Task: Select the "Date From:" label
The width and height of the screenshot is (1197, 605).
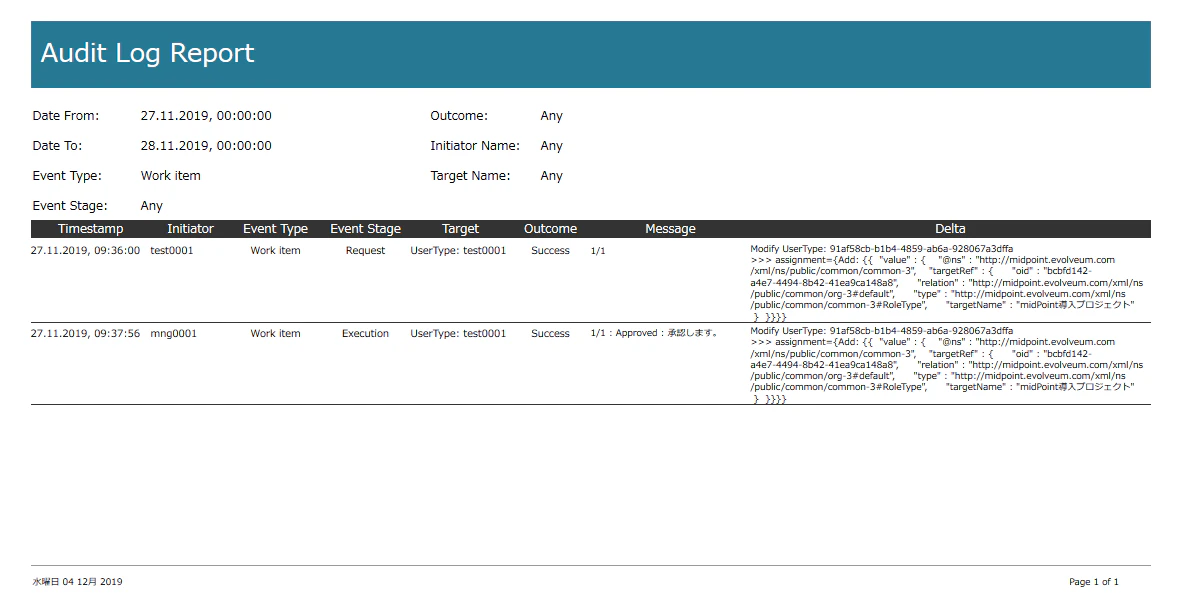Action: (66, 116)
